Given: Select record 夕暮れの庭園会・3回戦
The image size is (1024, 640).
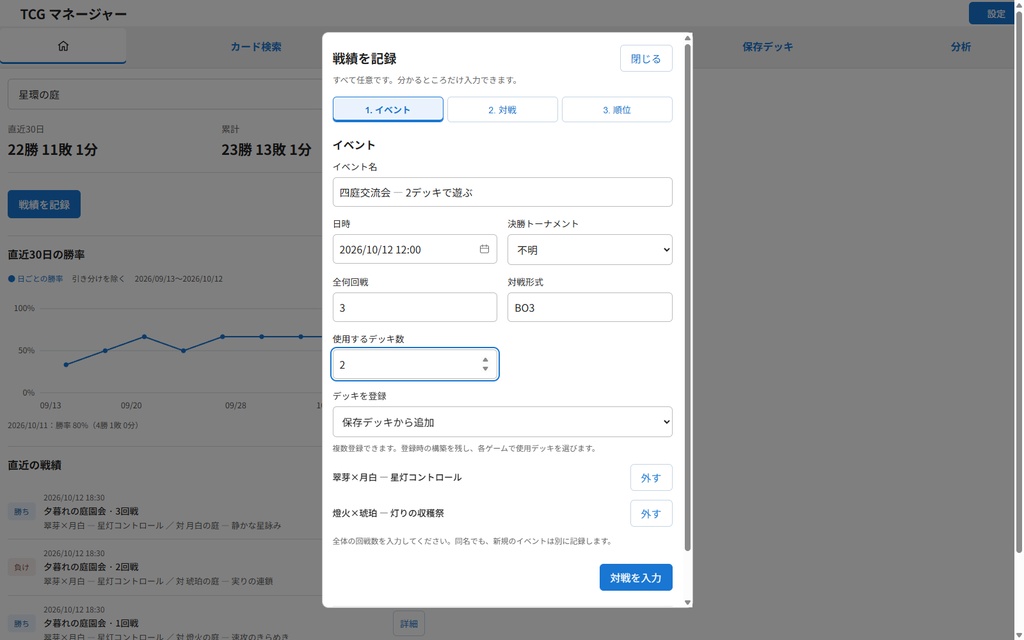Looking at the screenshot, I should (x=91, y=511).
